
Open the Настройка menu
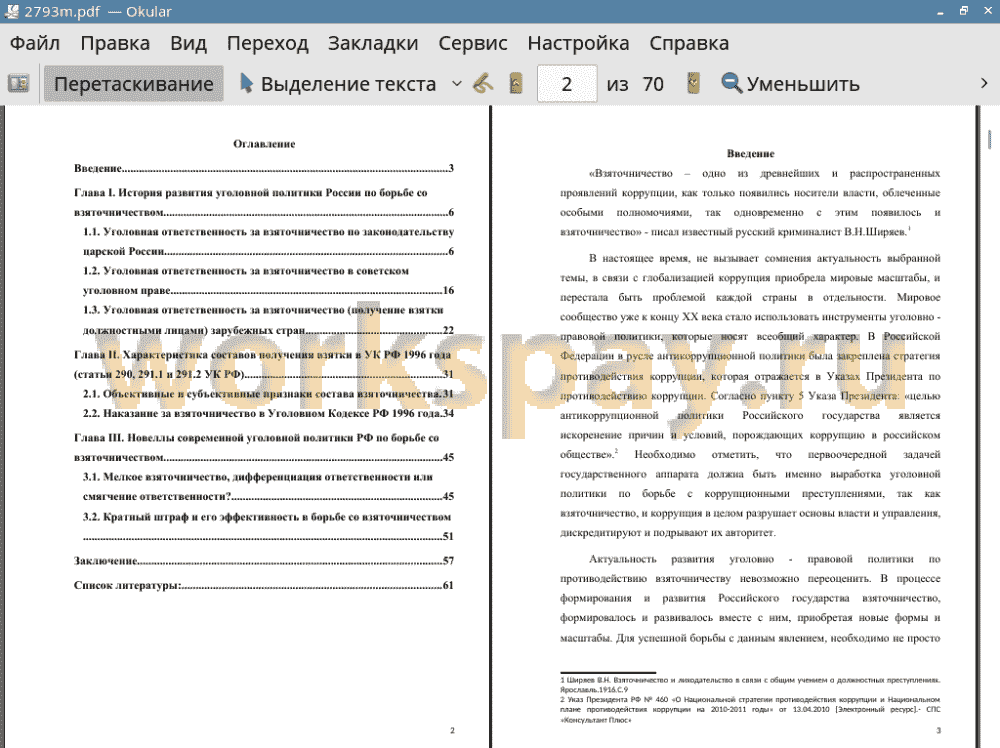578,43
